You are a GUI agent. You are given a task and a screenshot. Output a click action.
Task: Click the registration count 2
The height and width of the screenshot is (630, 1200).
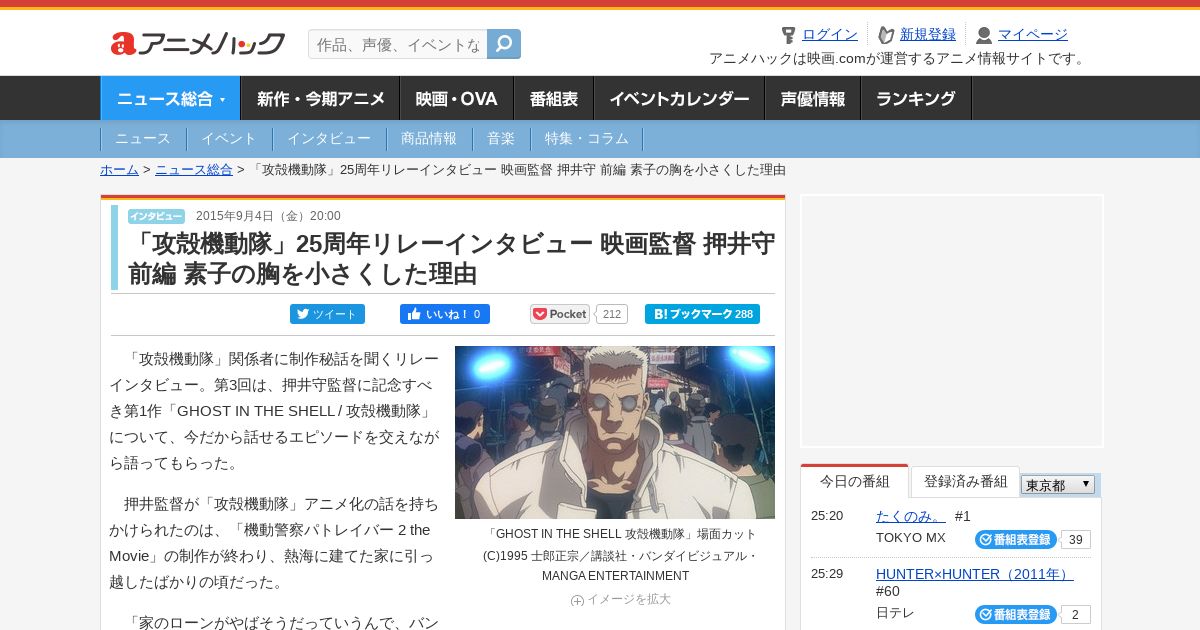click(1076, 615)
